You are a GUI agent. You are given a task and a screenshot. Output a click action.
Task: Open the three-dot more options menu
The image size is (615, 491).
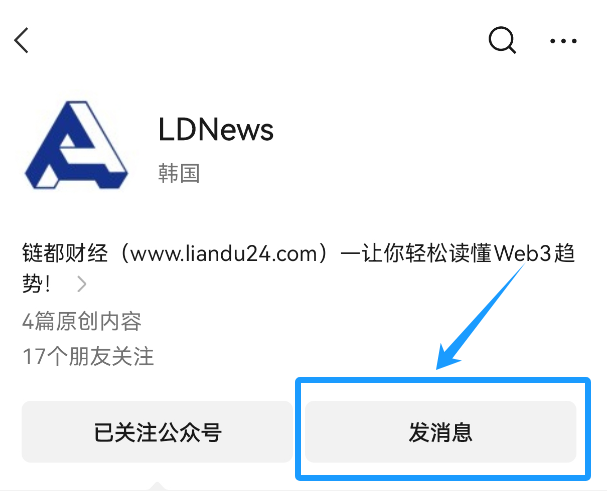coord(563,41)
